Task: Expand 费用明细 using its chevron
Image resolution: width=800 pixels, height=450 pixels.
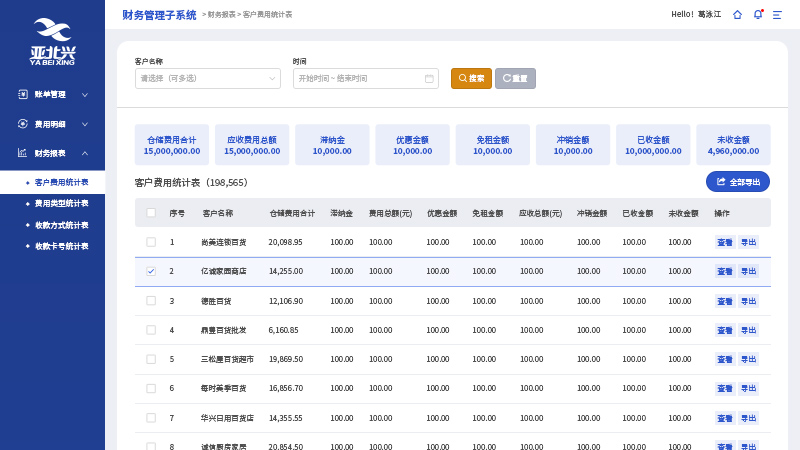Action: point(85,124)
